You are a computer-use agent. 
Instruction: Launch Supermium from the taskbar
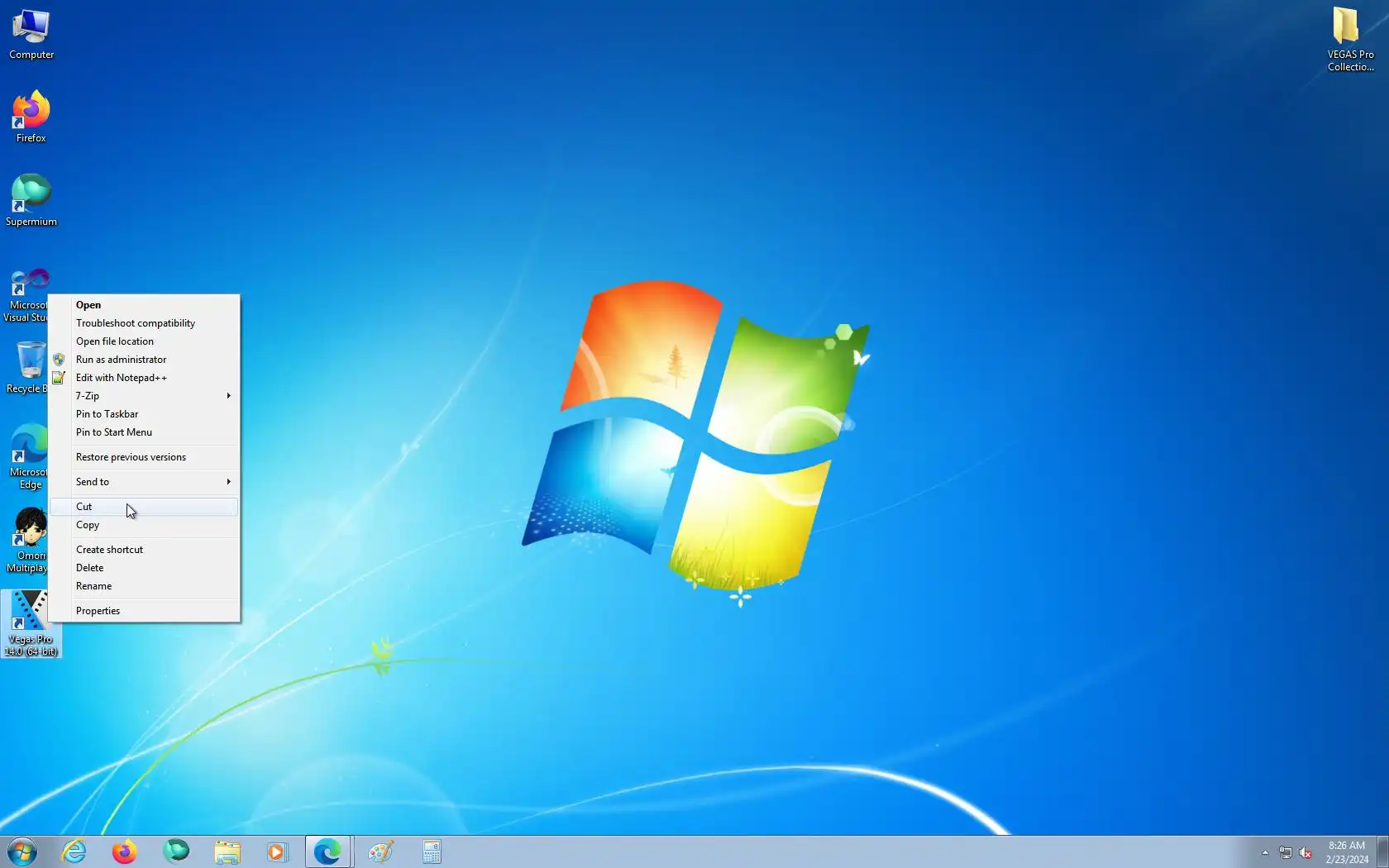(176, 851)
